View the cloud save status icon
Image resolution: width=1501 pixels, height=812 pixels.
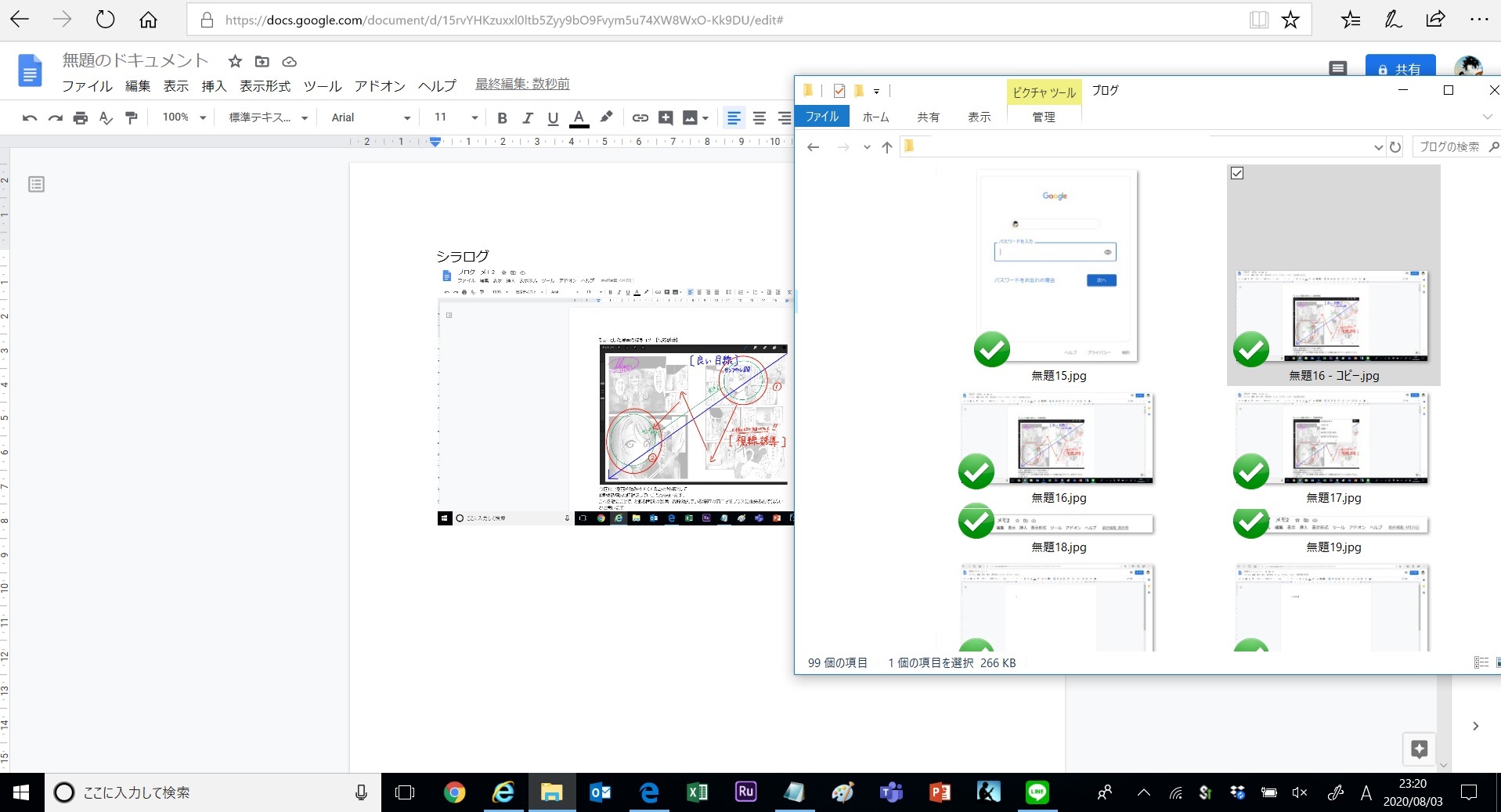(289, 61)
